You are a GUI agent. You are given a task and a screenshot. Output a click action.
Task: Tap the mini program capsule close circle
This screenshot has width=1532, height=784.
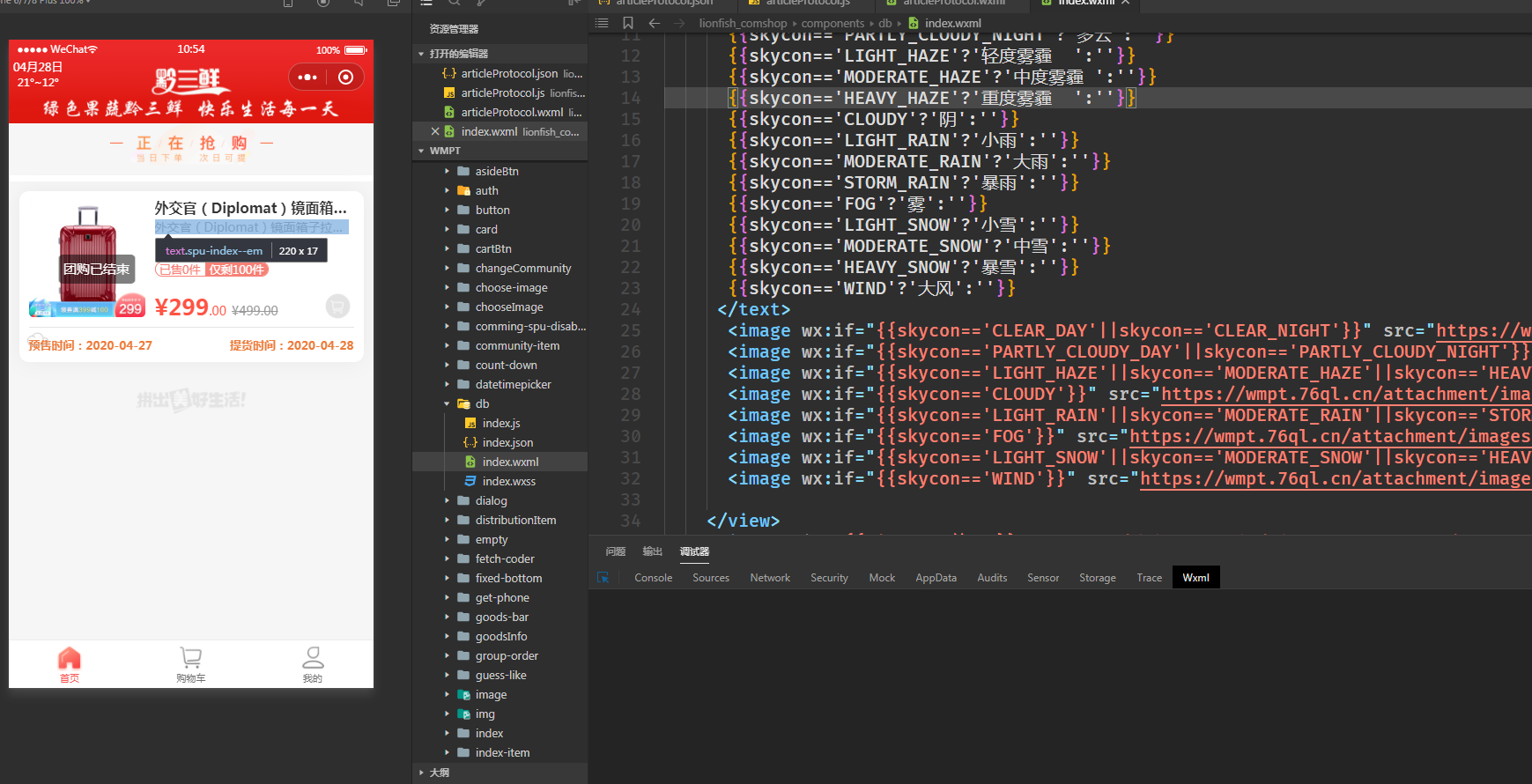346,78
